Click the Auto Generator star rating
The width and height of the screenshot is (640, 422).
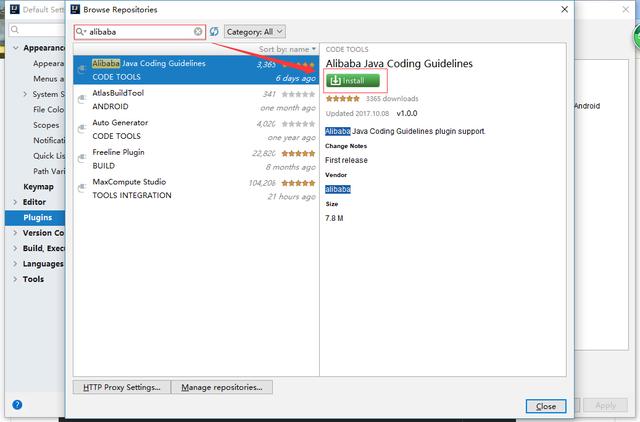298,124
